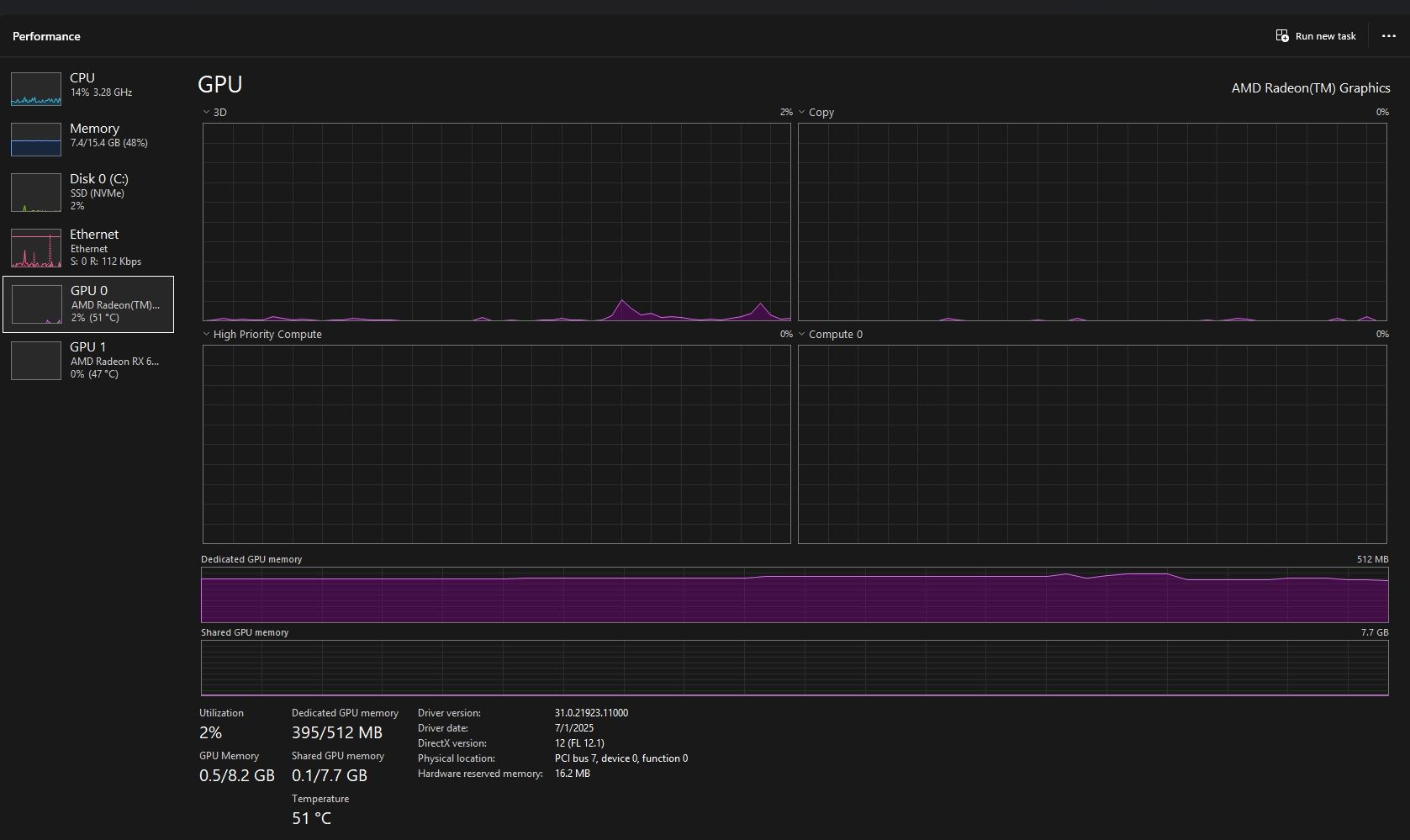
Task: Click the Disk 0 (C:) label
Action: click(99, 178)
